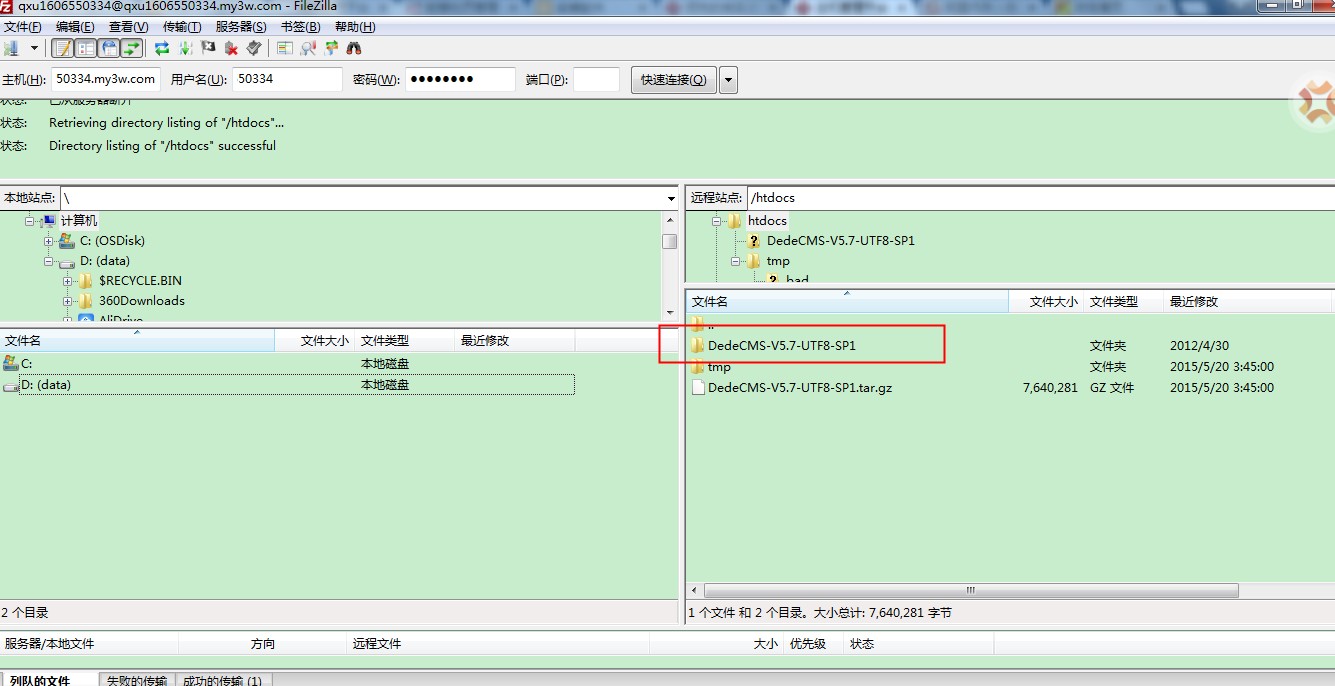Expand the C: (OSDisk) tree node

coord(49,241)
